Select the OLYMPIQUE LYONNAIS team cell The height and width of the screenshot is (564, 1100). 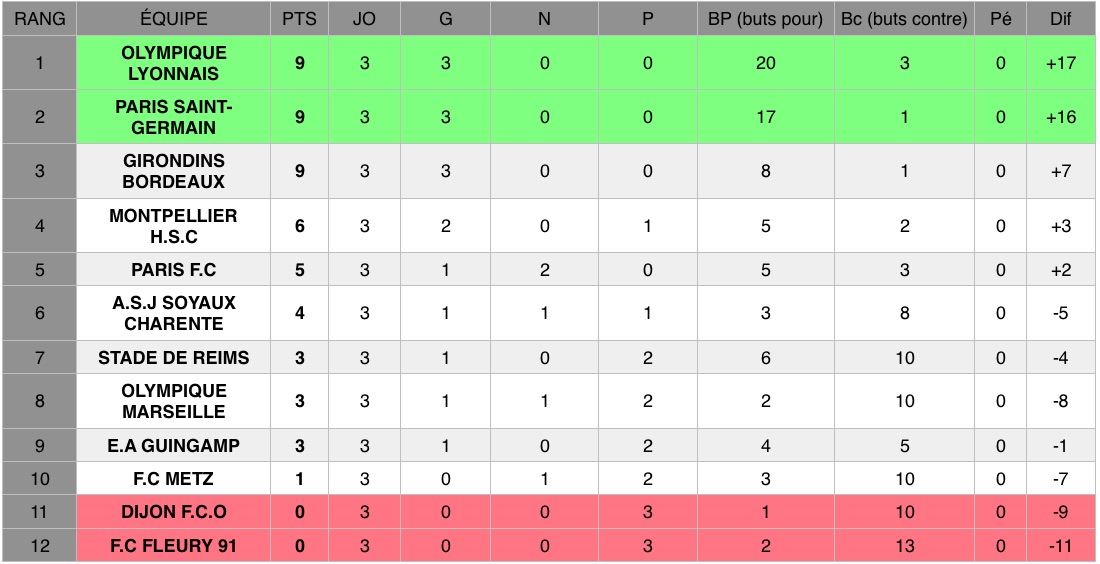173,63
